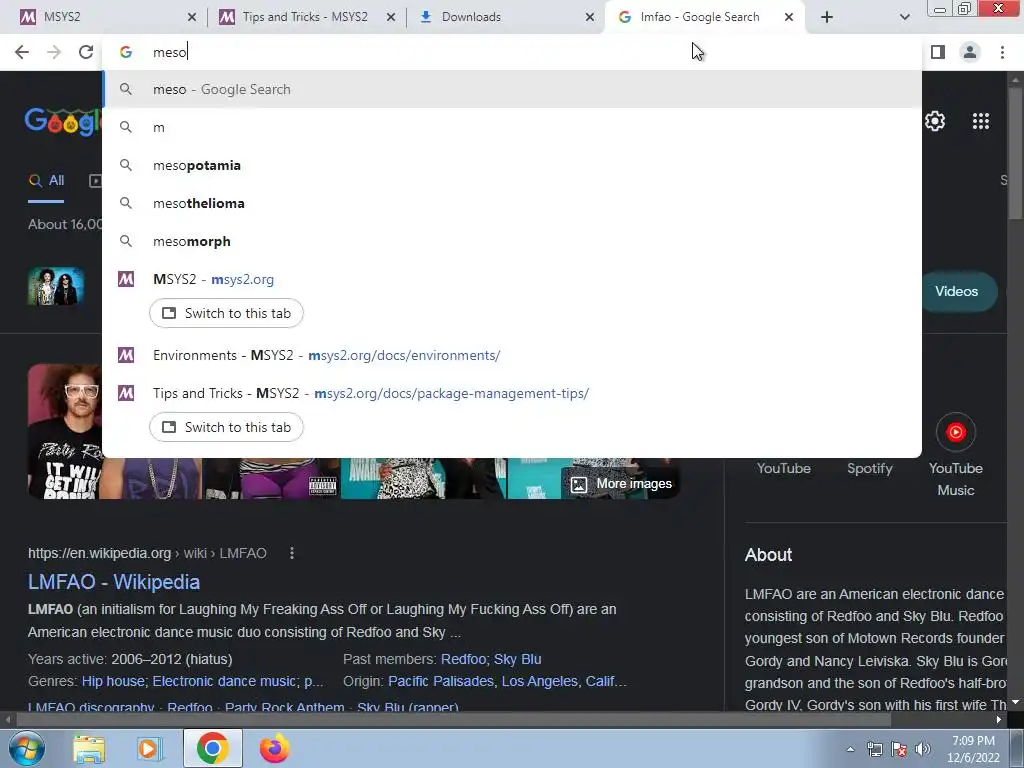Open Chrome's three-dot menu
The image size is (1024, 768).
pyautogui.click(x=1002, y=52)
